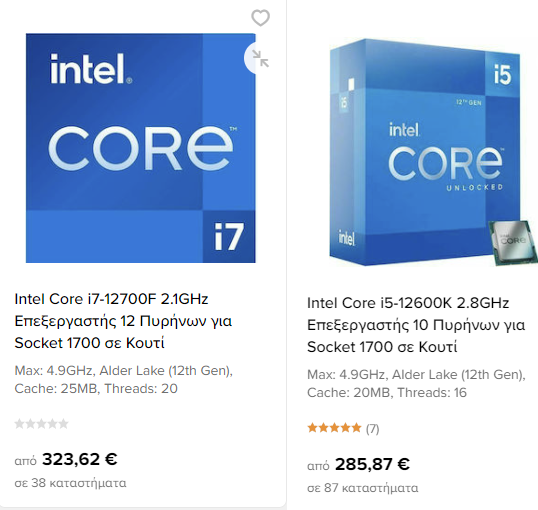Click the CORE text on the i7 product image
538x510 pixels.
(x=141, y=148)
